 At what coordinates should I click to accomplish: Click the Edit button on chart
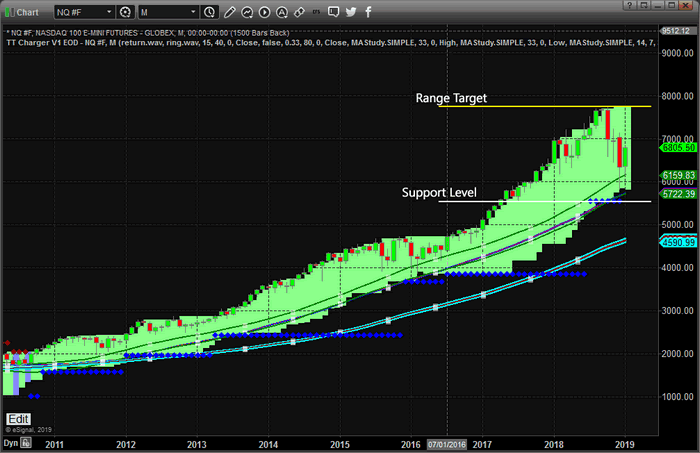pyautogui.click(x=18, y=419)
